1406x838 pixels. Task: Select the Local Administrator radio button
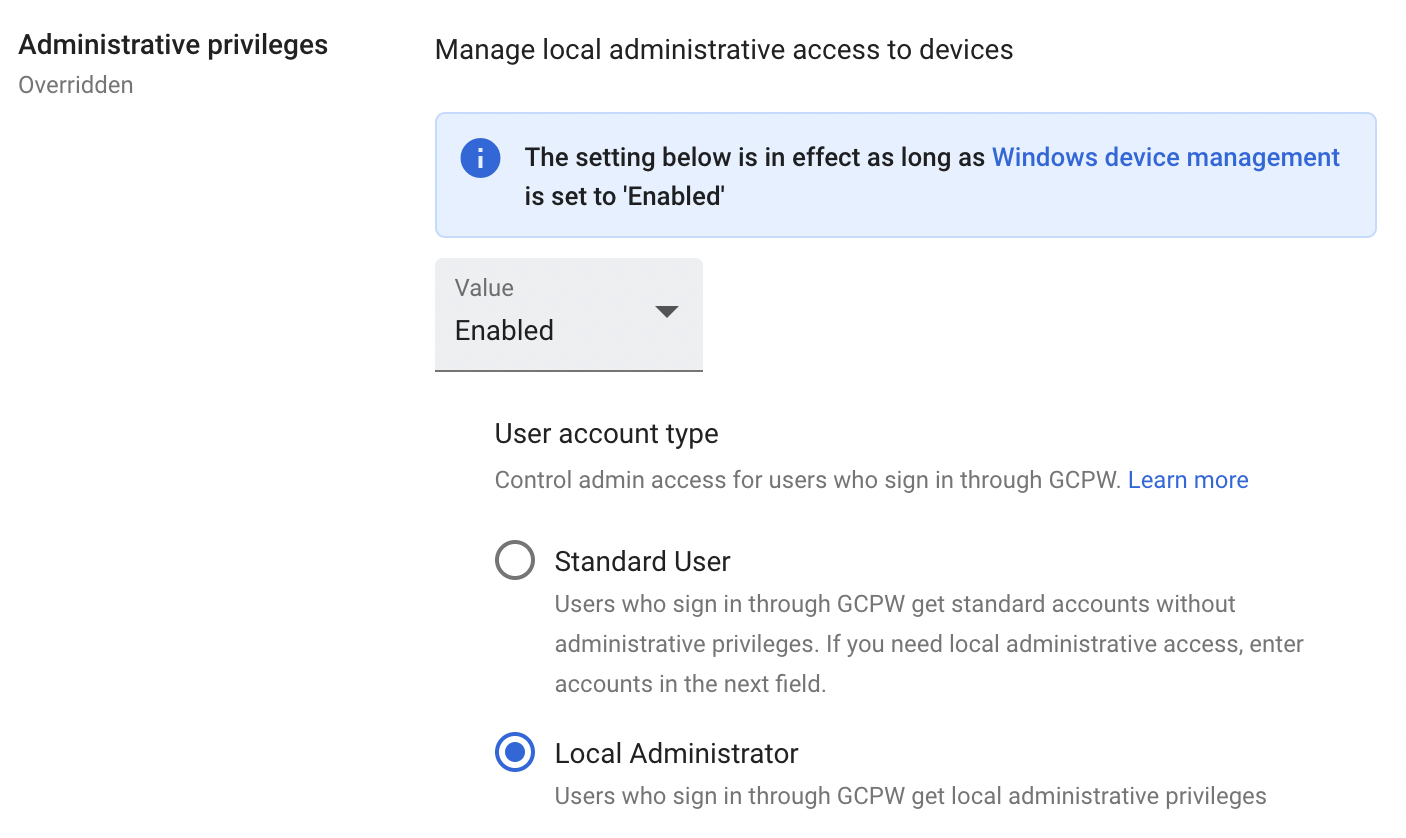tap(515, 753)
